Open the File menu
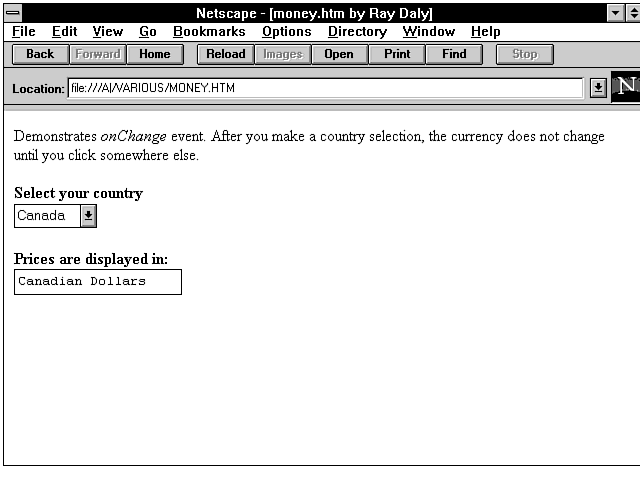Viewport: 640px width, 480px height. [24, 32]
